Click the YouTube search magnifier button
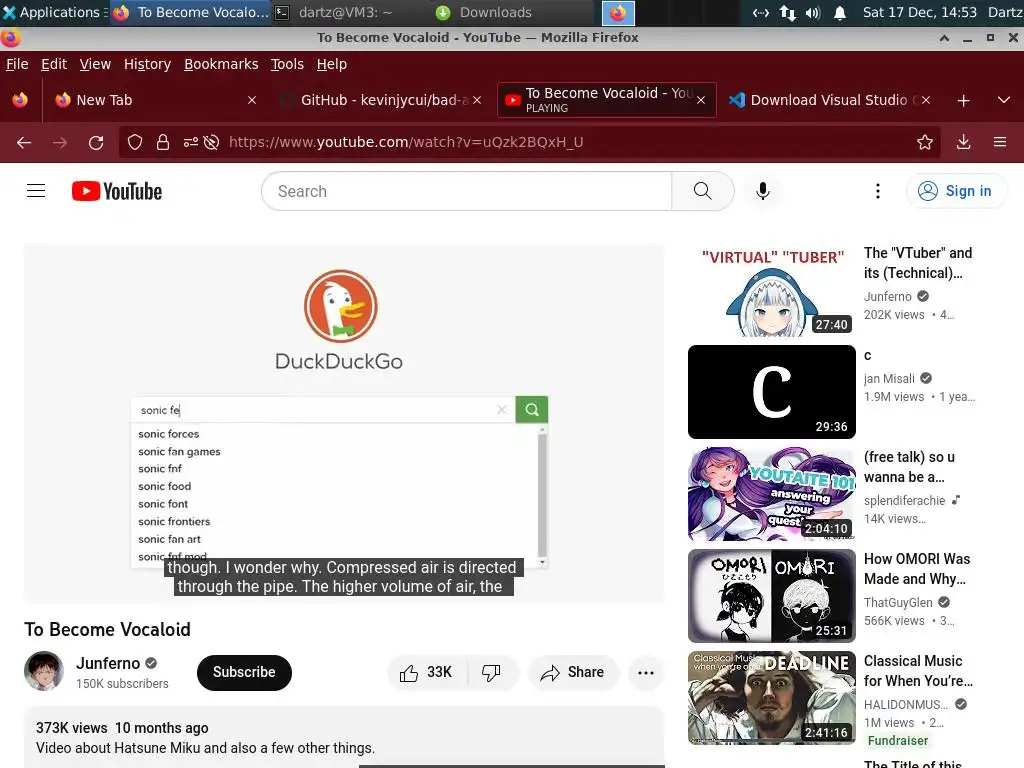 pos(703,191)
